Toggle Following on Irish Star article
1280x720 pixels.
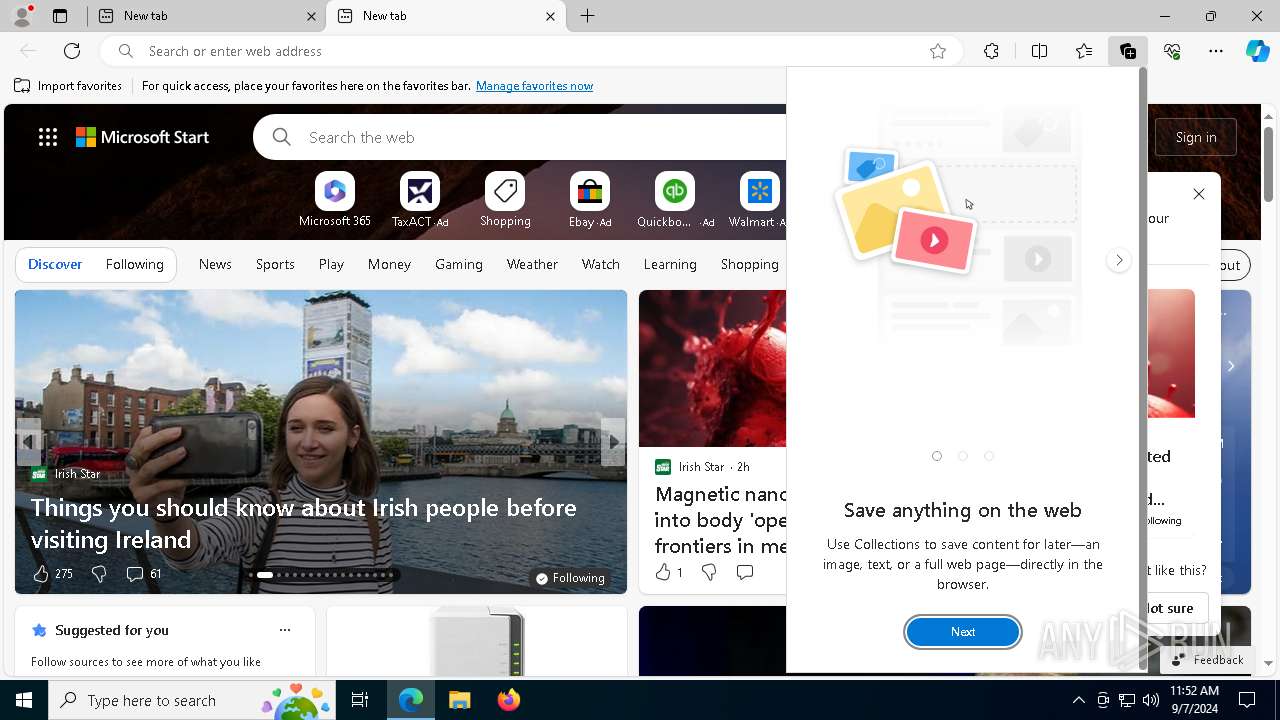(570, 578)
